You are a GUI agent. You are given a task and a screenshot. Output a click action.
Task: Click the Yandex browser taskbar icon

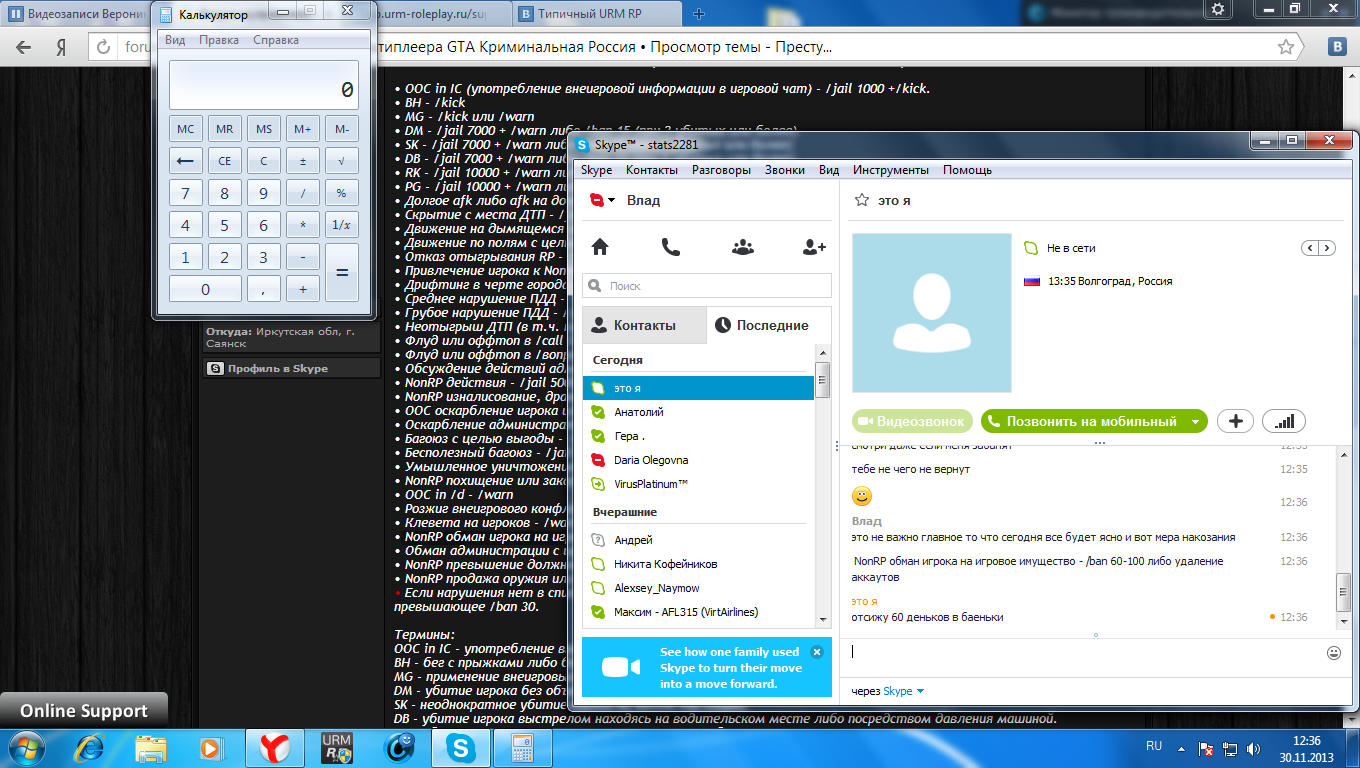point(274,747)
